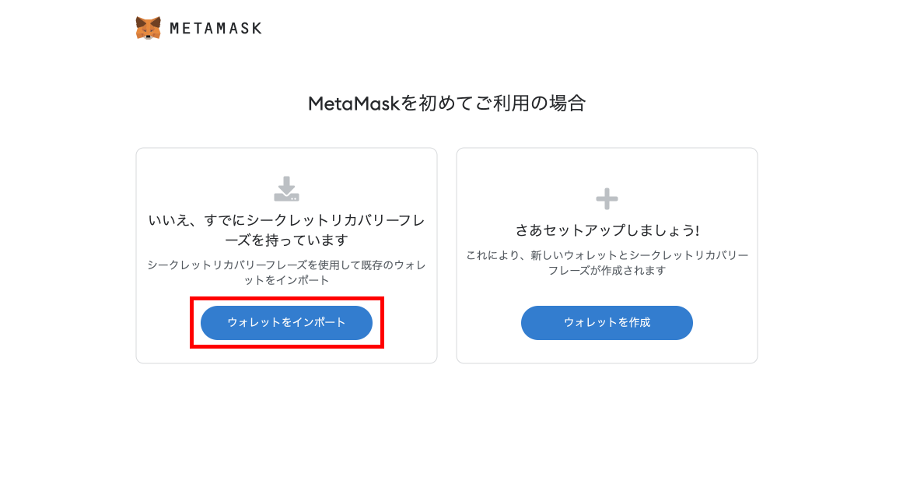Click the line reading ーズを持っています
The image size is (904, 484).
coord(287,240)
